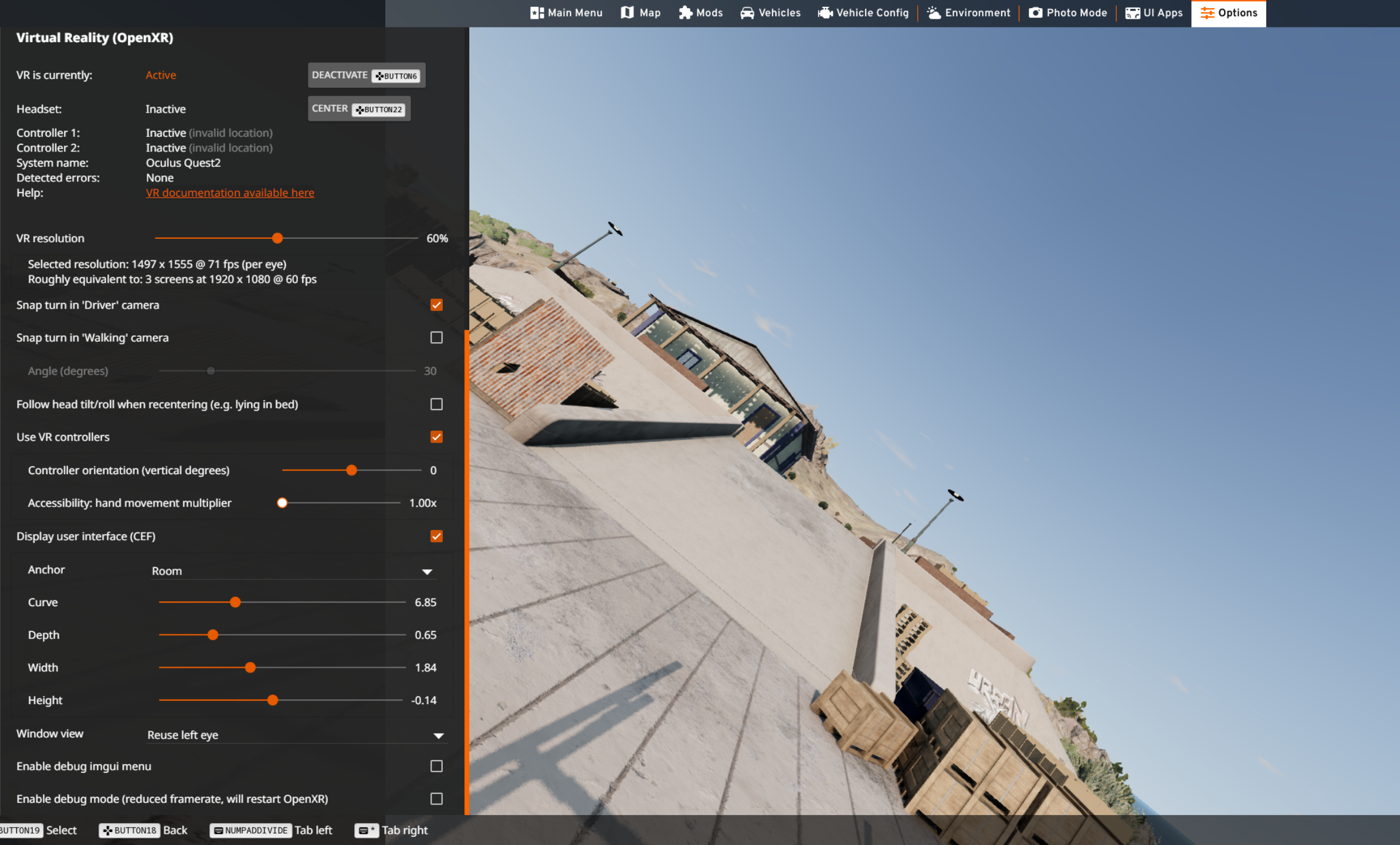Select the Options tab
The width and height of the screenshot is (1400, 845).
tap(1228, 13)
